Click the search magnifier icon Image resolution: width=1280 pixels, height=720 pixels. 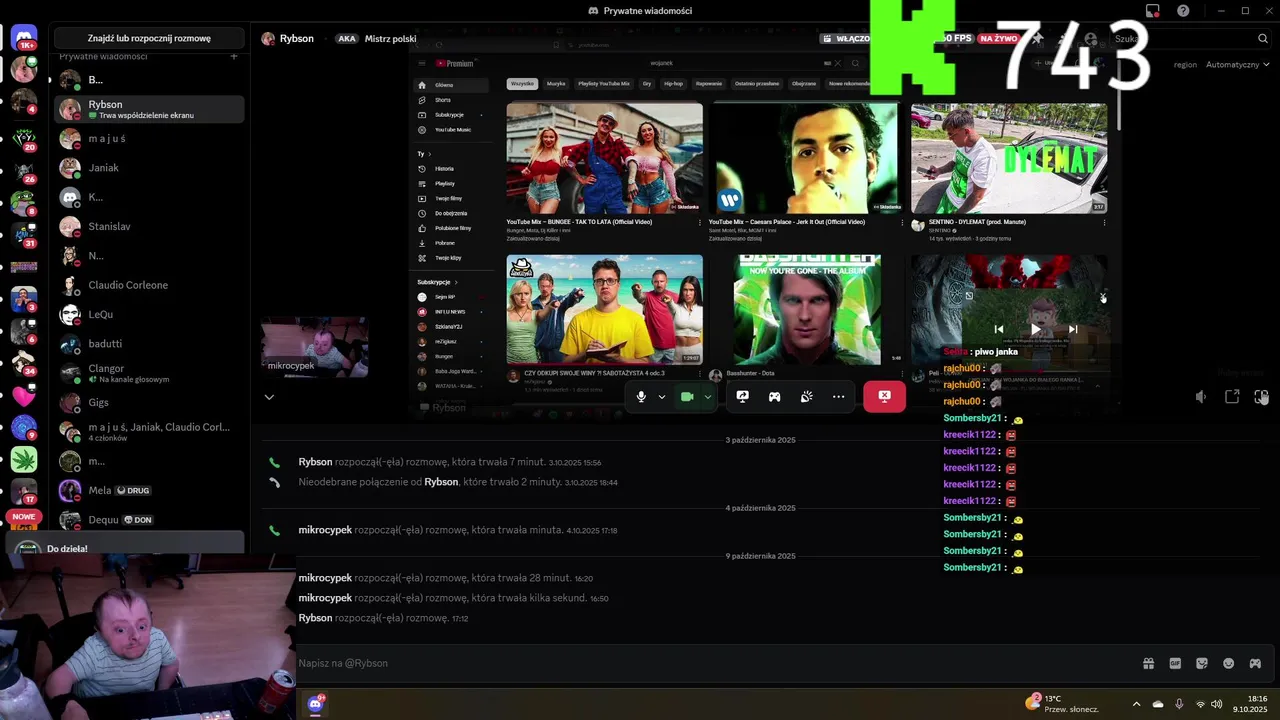1263,38
